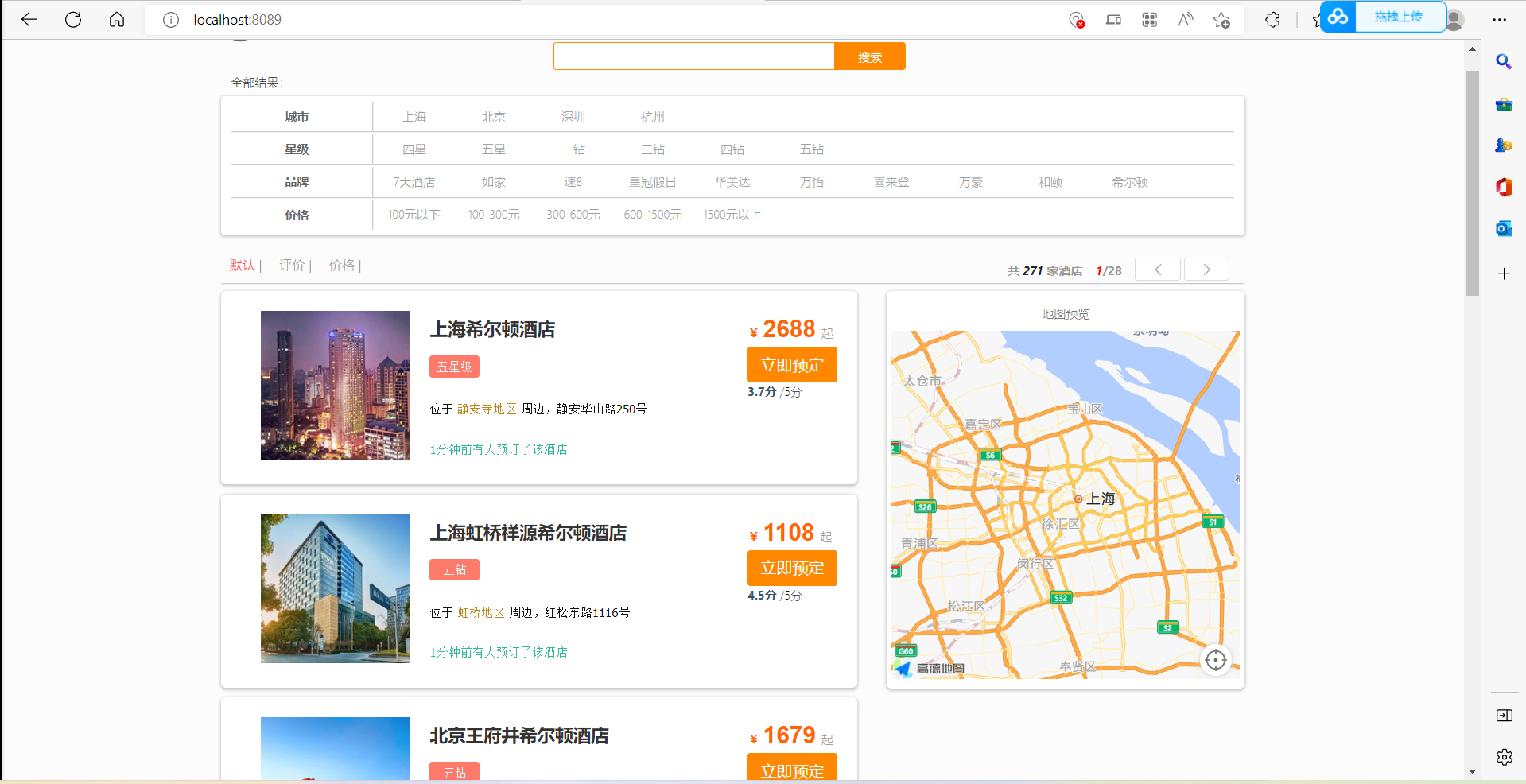The width and height of the screenshot is (1526, 784).
Task: Filter by city 深圳
Action: click(573, 117)
